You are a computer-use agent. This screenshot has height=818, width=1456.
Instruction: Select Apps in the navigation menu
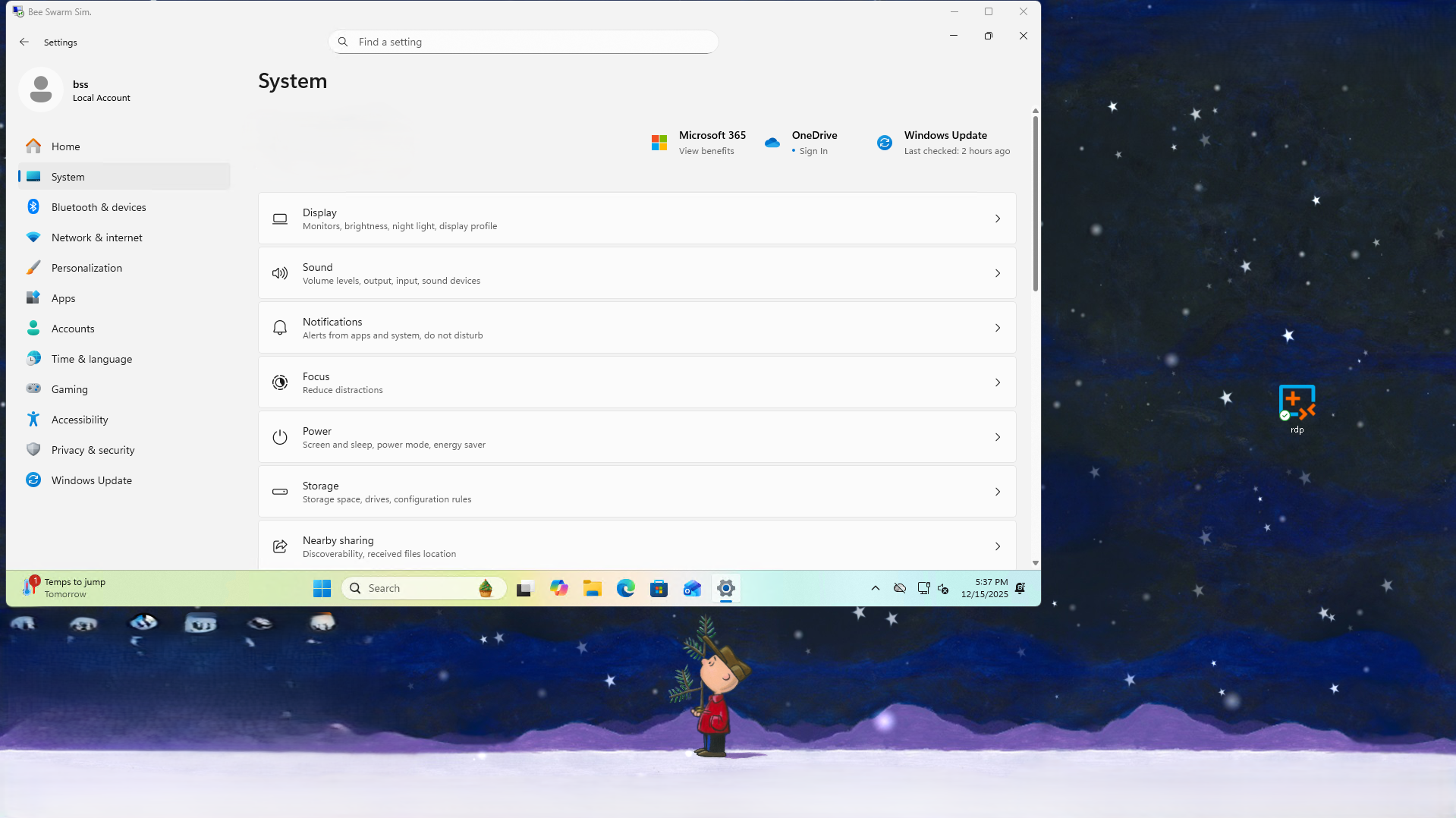[x=64, y=297]
